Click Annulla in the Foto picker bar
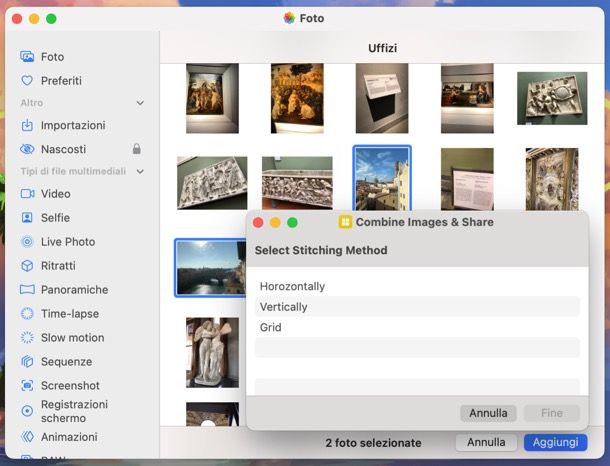610x466 pixels. tap(486, 443)
